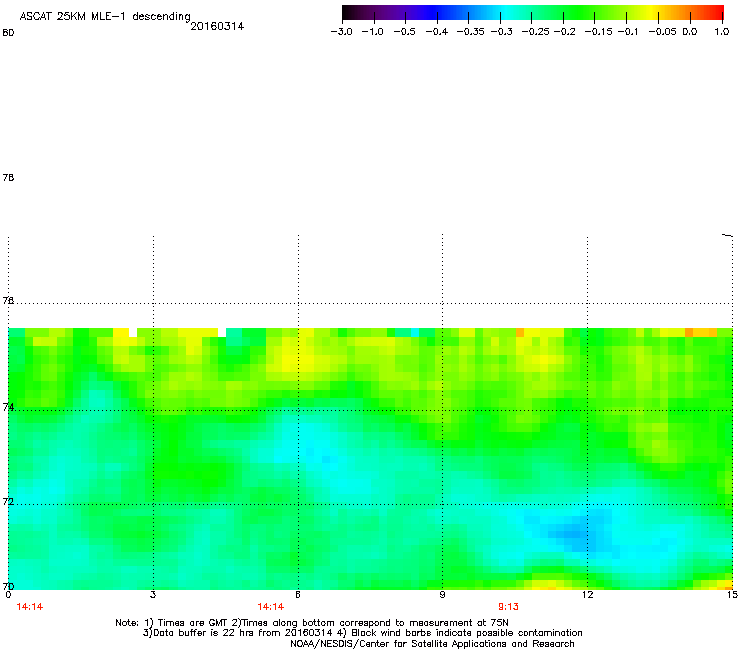Click the '-0.4' color scale label
This screenshot has height=650, width=740.
[437, 32]
